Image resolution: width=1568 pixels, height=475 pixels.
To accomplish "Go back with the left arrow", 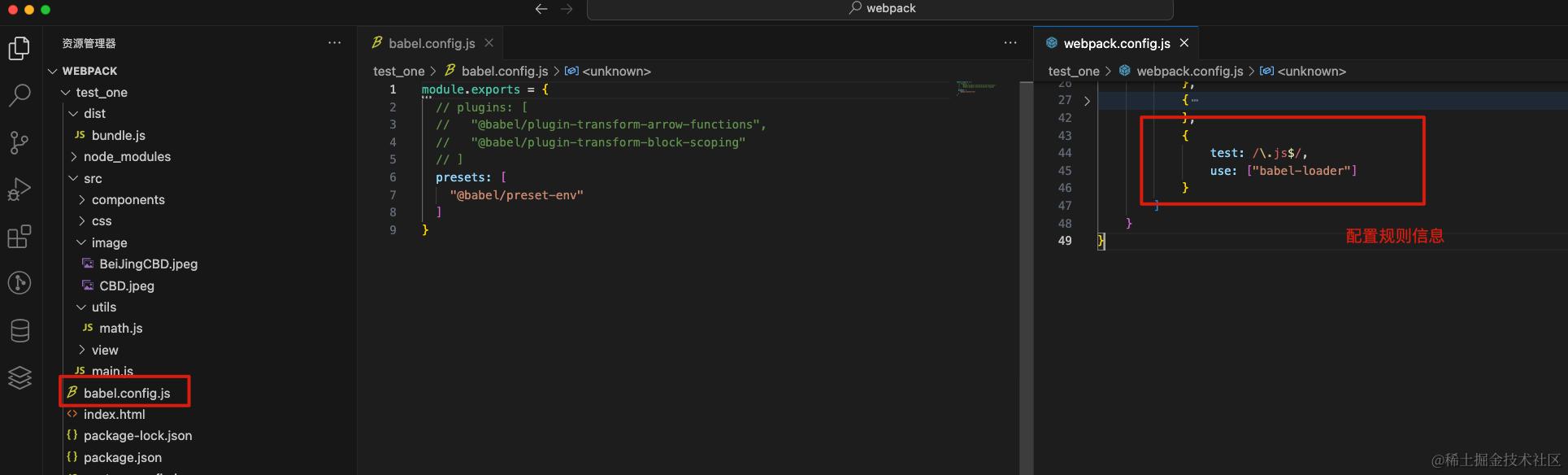I will point(541,9).
